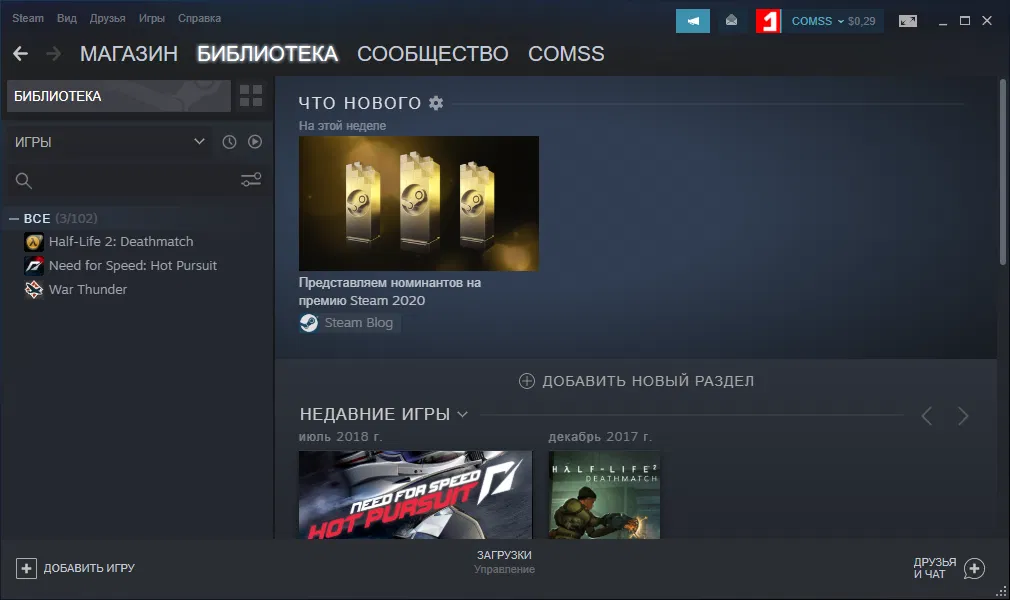Image resolution: width=1010 pixels, height=600 pixels.
Task: Open the Вид menu
Action: [66, 18]
